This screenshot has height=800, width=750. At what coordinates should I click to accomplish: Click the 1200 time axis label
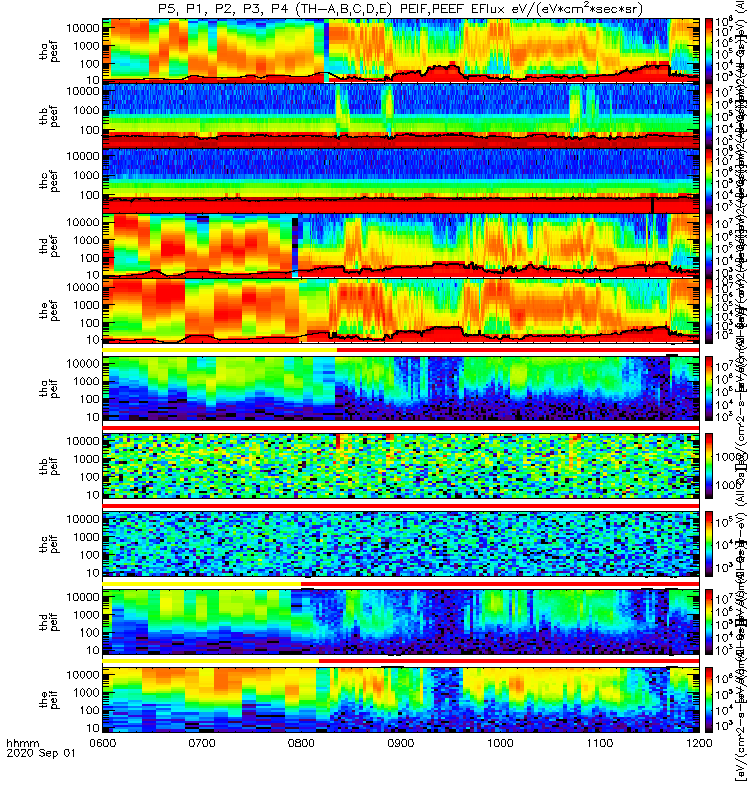699,743
